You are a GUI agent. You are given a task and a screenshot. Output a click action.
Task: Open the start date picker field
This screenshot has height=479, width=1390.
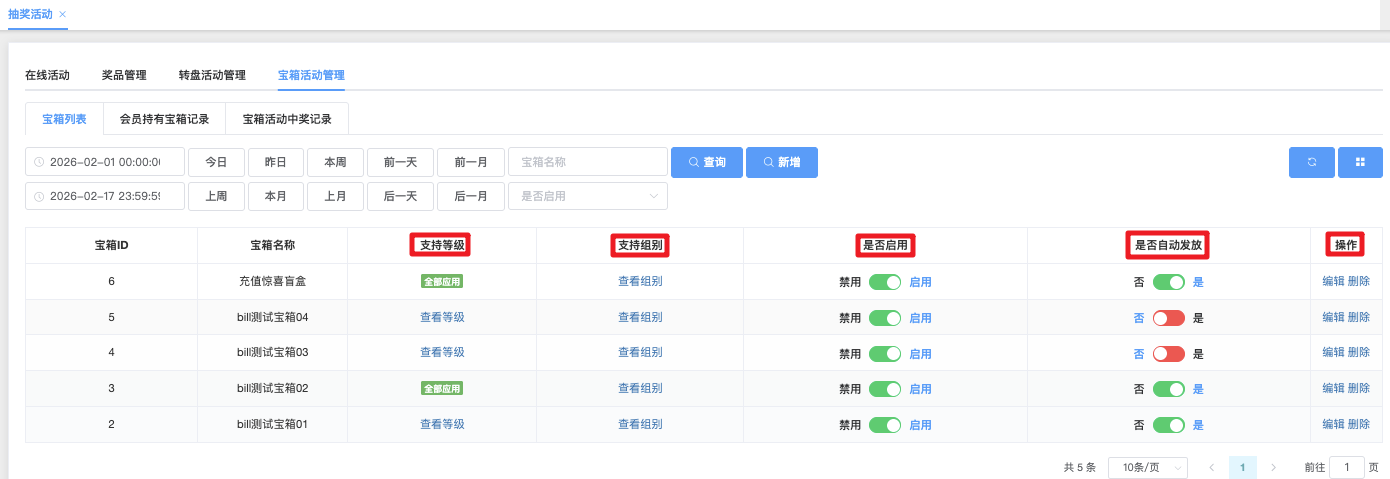tap(105, 162)
